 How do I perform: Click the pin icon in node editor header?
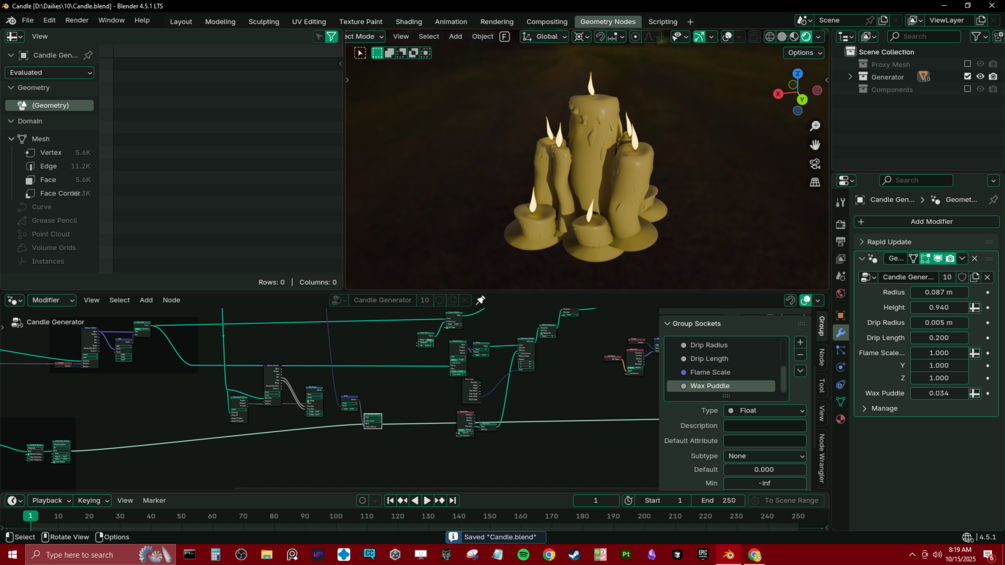(x=481, y=300)
